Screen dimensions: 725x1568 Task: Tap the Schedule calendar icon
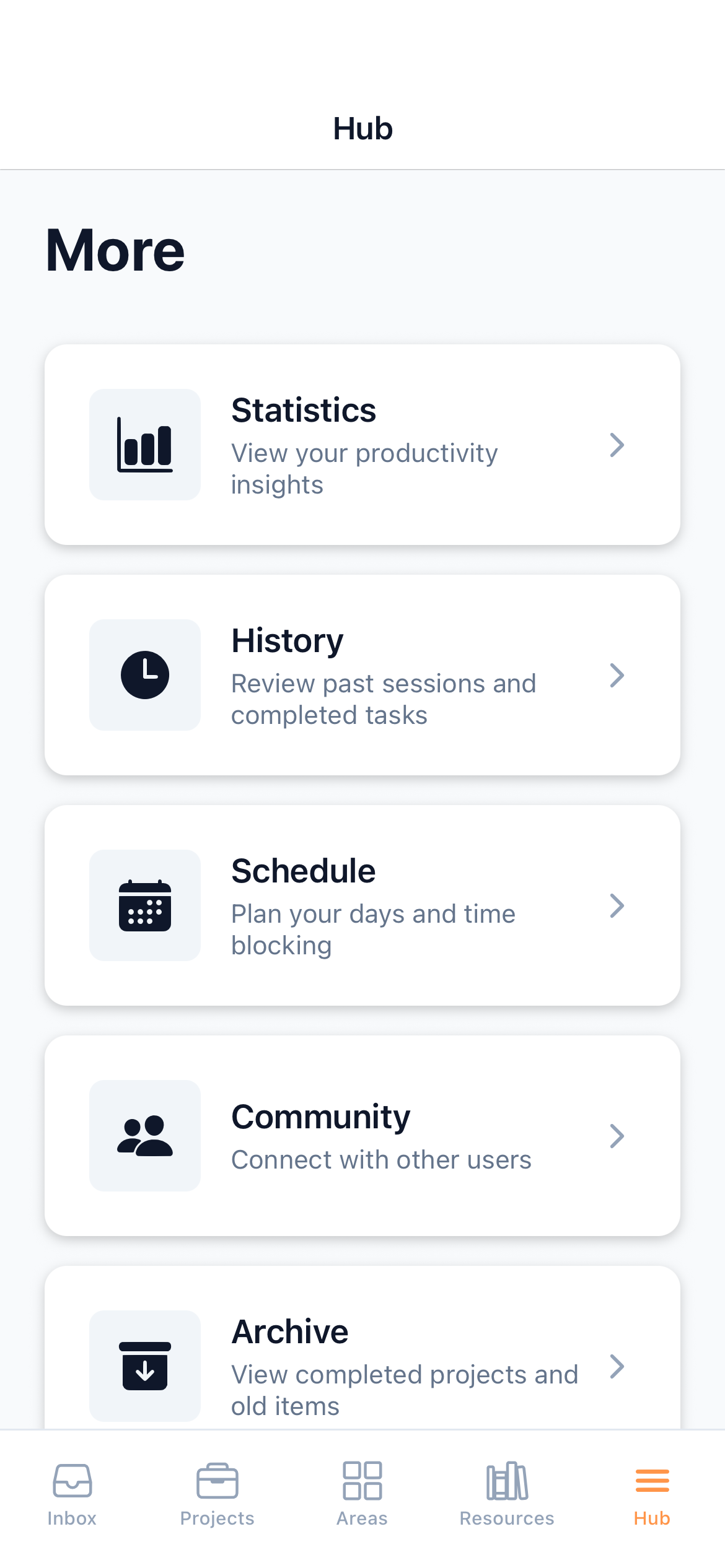pos(145,905)
